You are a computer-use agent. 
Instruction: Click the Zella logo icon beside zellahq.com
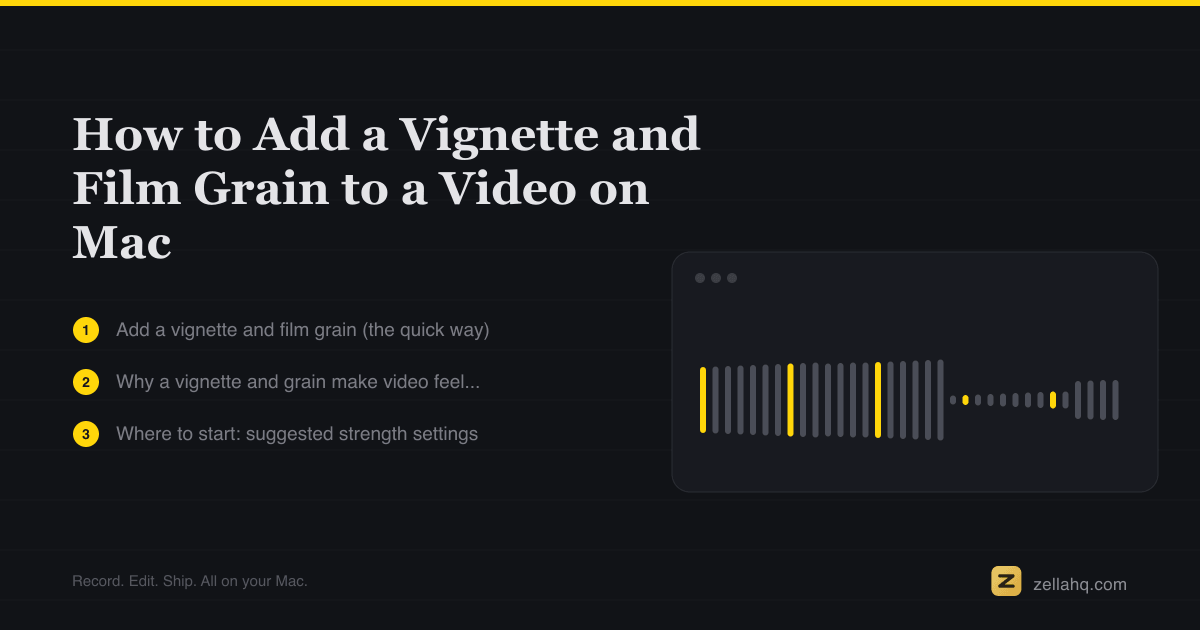[x=1006, y=581]
